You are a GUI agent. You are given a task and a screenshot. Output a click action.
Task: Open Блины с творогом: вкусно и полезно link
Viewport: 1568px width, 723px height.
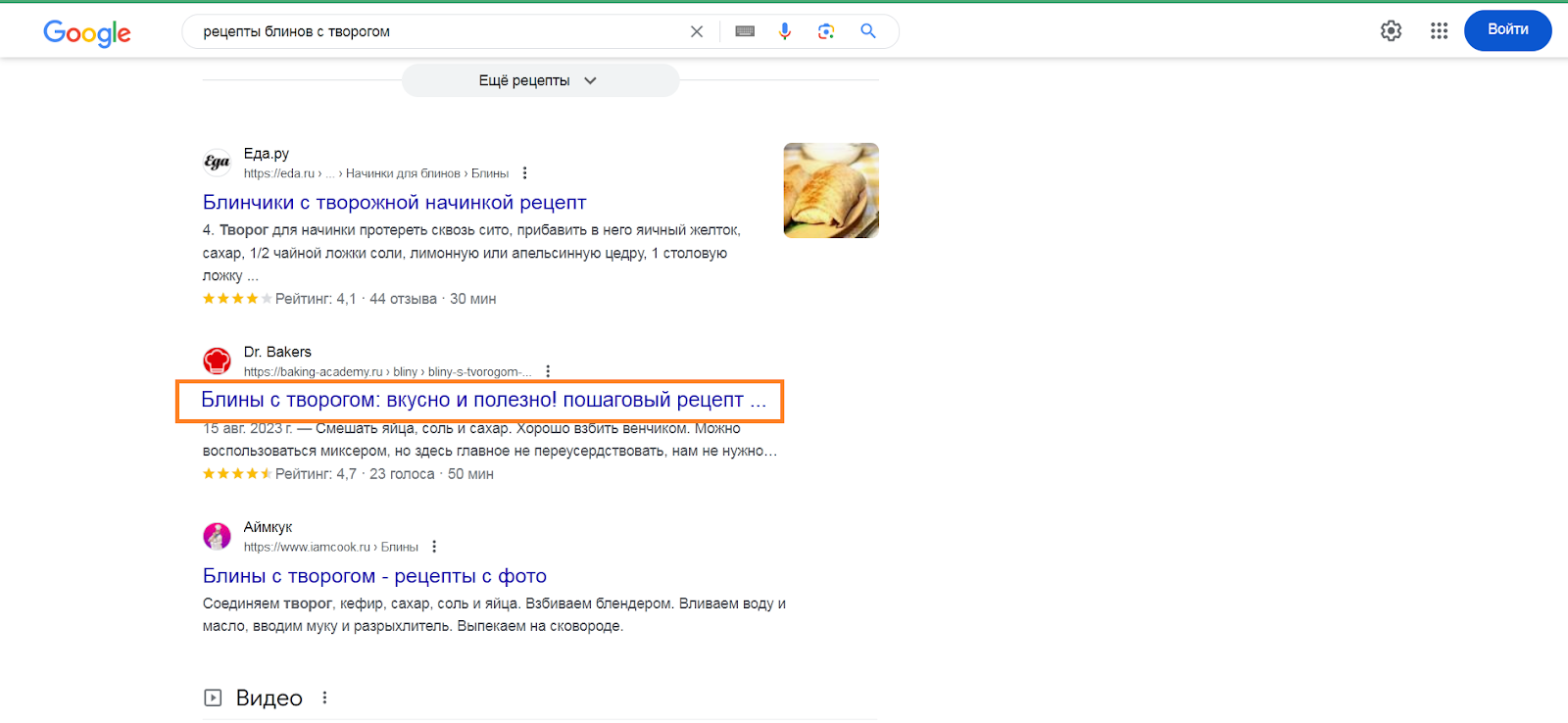pos(482,400)
